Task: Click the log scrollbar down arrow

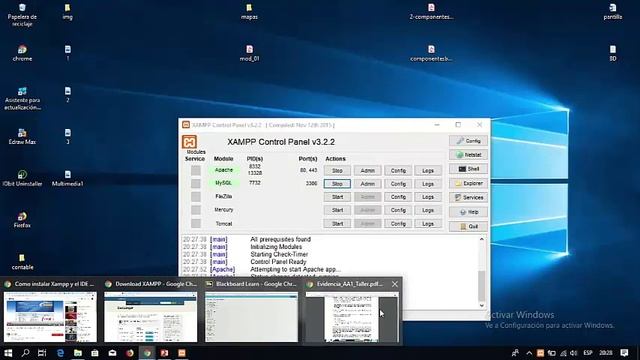Action: (482, 305)
